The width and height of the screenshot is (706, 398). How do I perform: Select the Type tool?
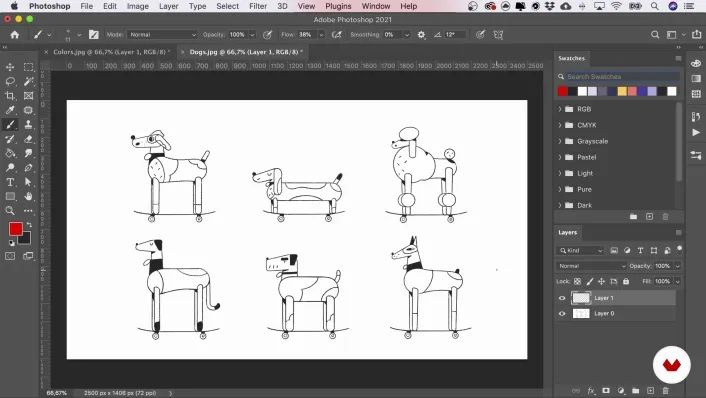(x=10, y=182)
